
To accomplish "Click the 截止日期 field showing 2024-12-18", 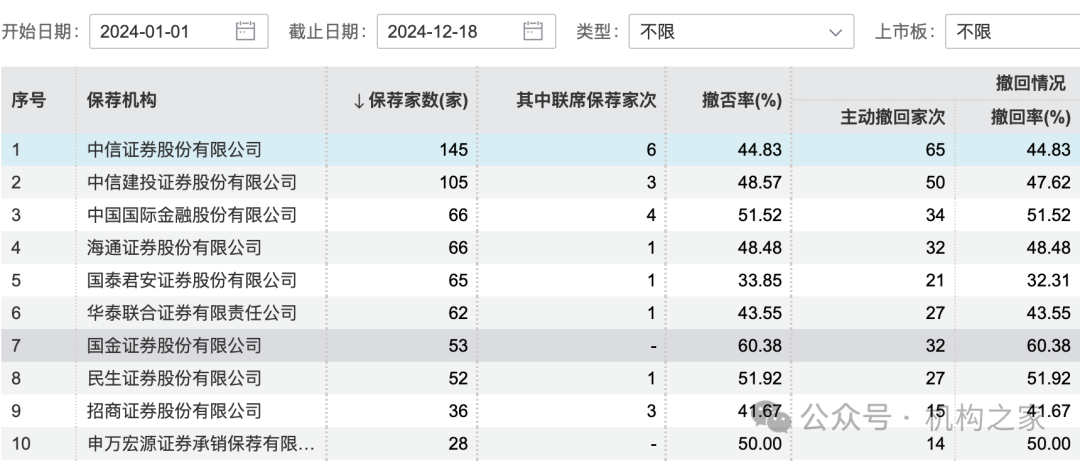I will tap(466, 31).
